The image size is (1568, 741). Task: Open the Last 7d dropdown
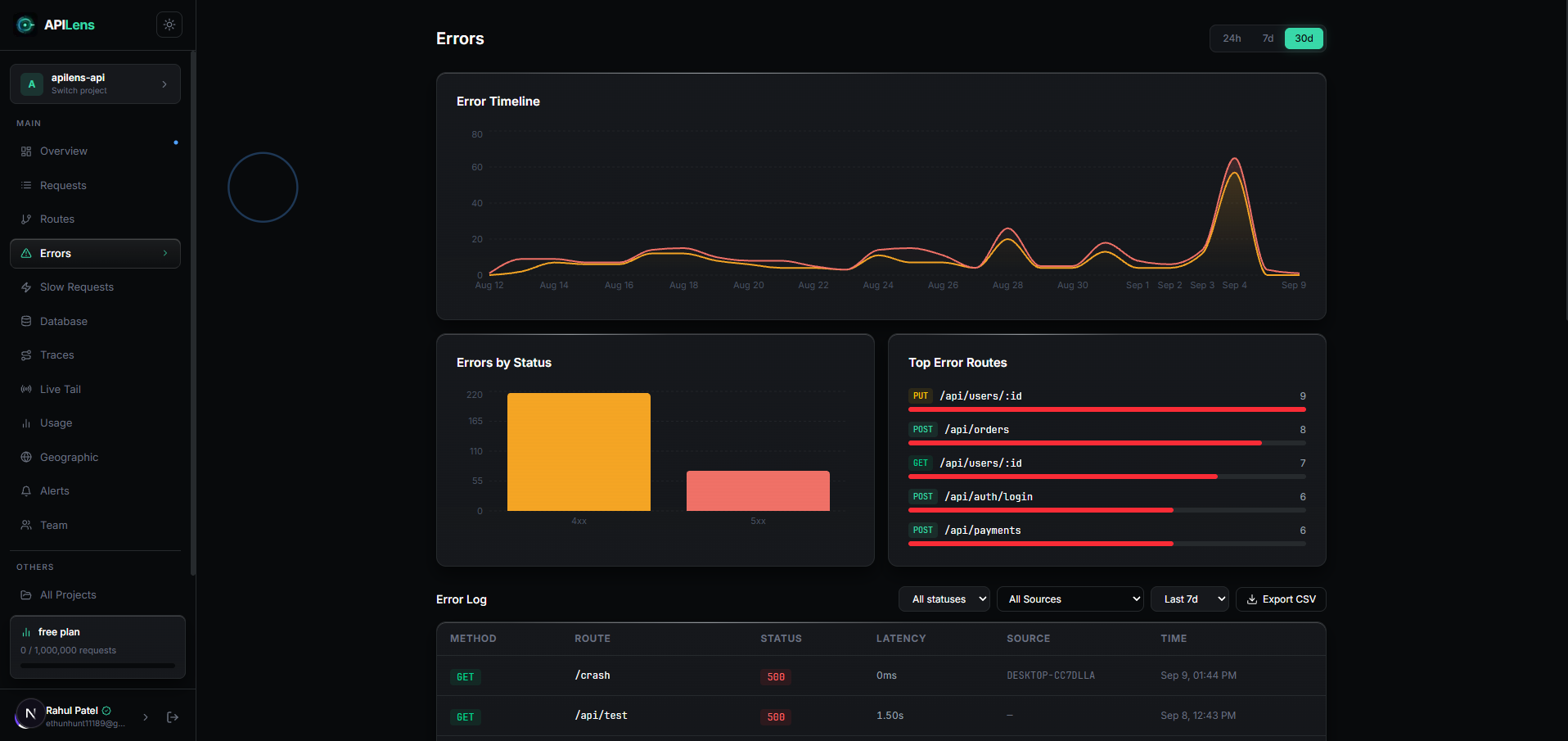point(1190,599)
